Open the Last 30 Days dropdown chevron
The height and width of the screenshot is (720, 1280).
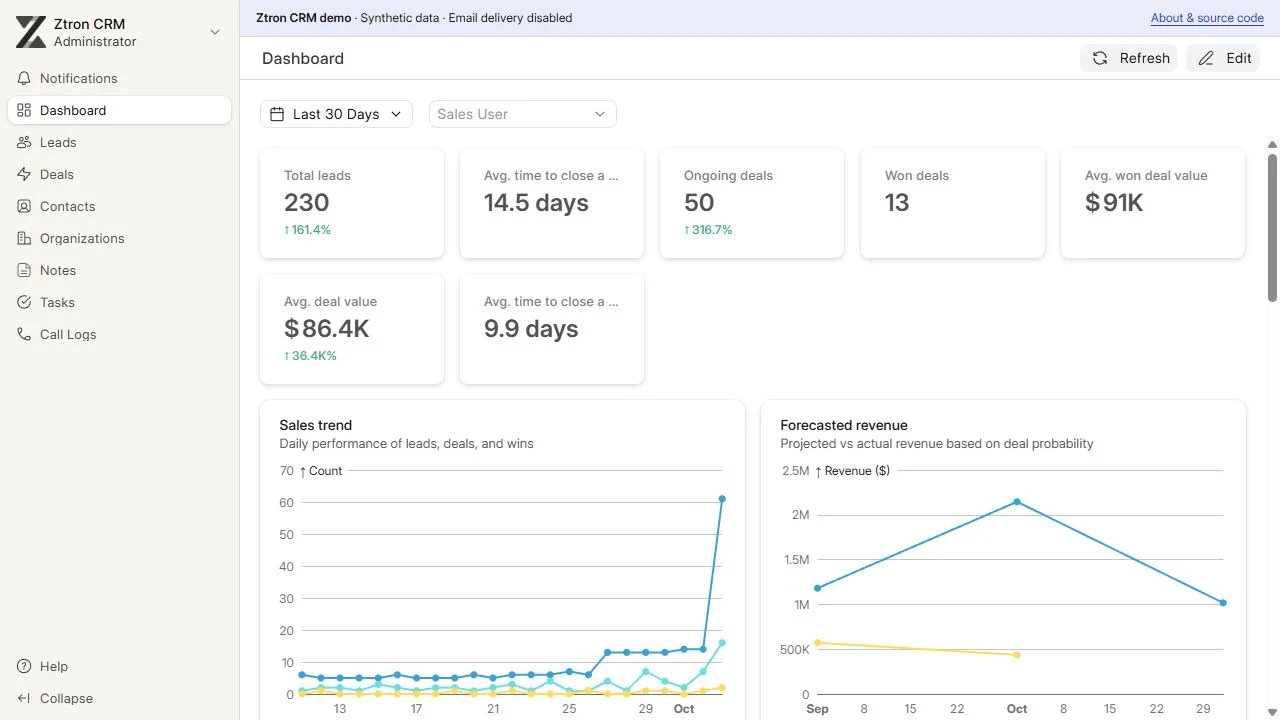(396, 114)
